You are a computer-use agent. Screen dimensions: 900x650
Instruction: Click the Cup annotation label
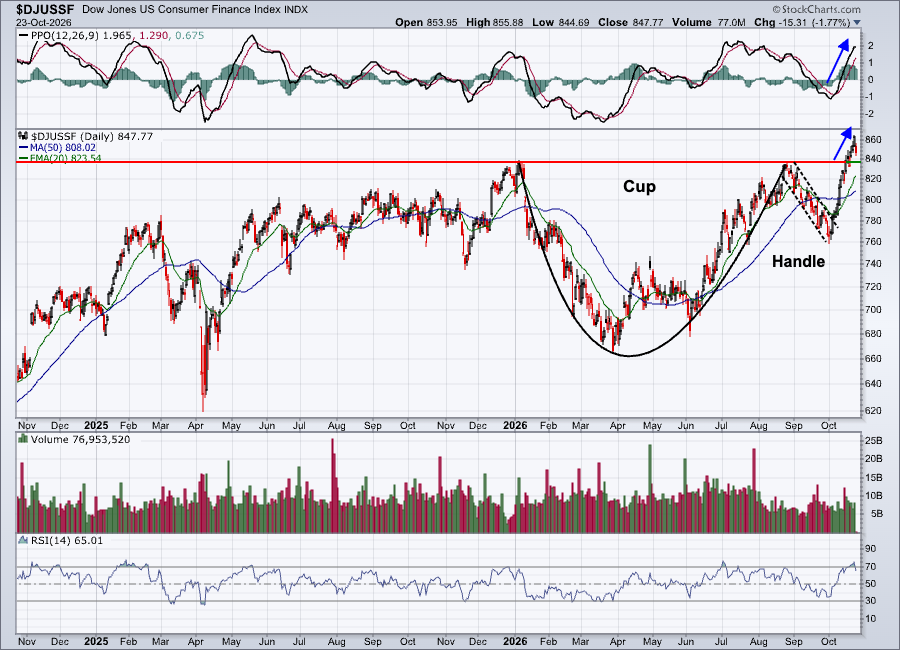[639, 187]
